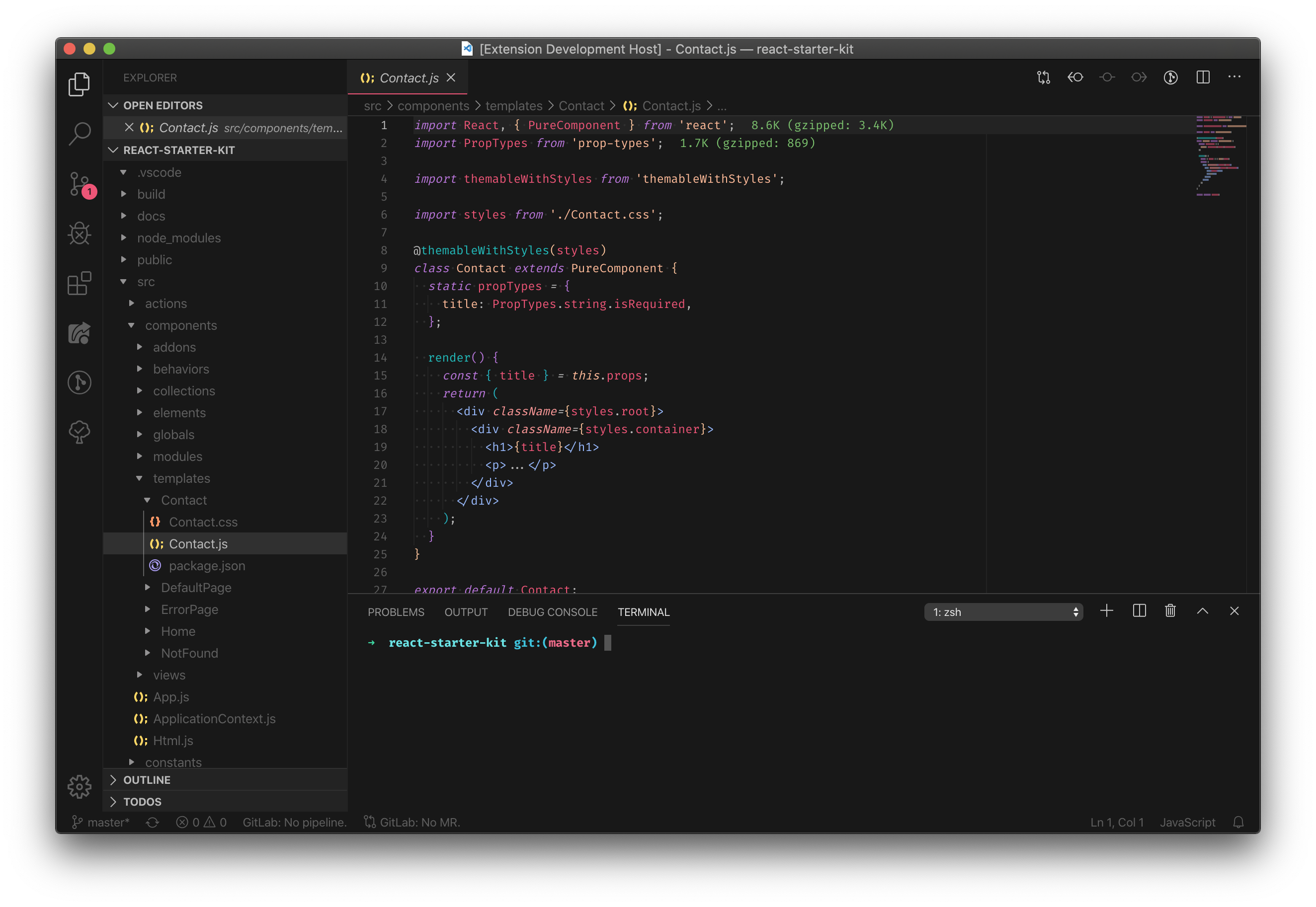This screenshot has width=1316, height=907.
Task: Click the synchronize changes icon in status bar
Action: [x=153, y=823]
